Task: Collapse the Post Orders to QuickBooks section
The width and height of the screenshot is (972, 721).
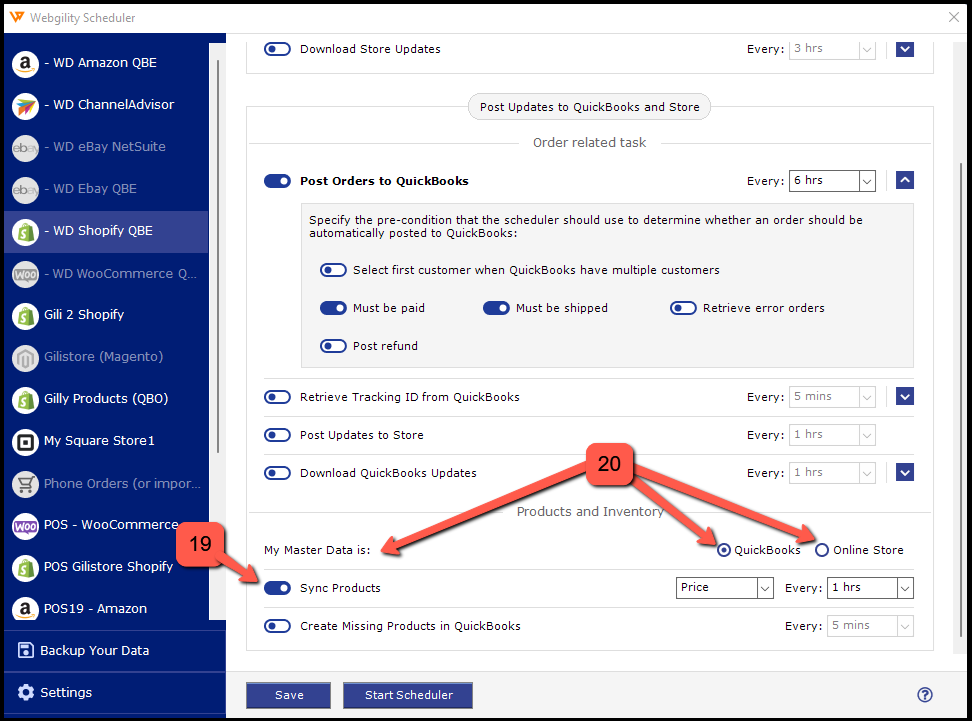Action: pyautogui.click(x=905, y=181)
